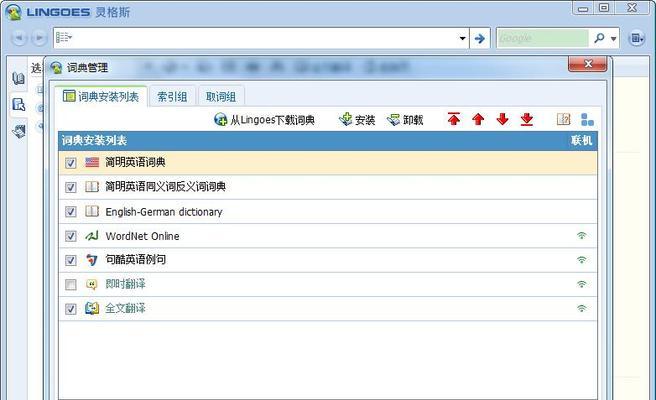Switch to the 索引组 tab
Image resolution: width=656 pixels, height=400 pixels.
(x=172, y=97)
